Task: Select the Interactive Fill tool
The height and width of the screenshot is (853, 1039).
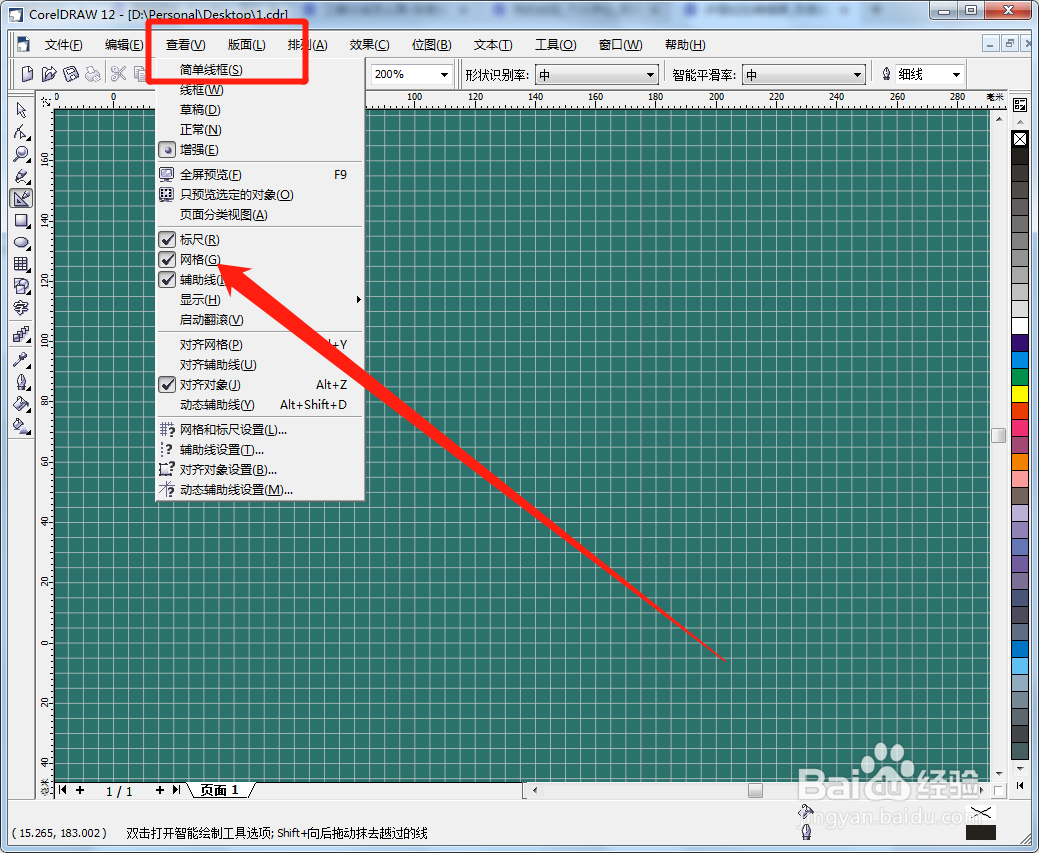Action: pos(21,426)
